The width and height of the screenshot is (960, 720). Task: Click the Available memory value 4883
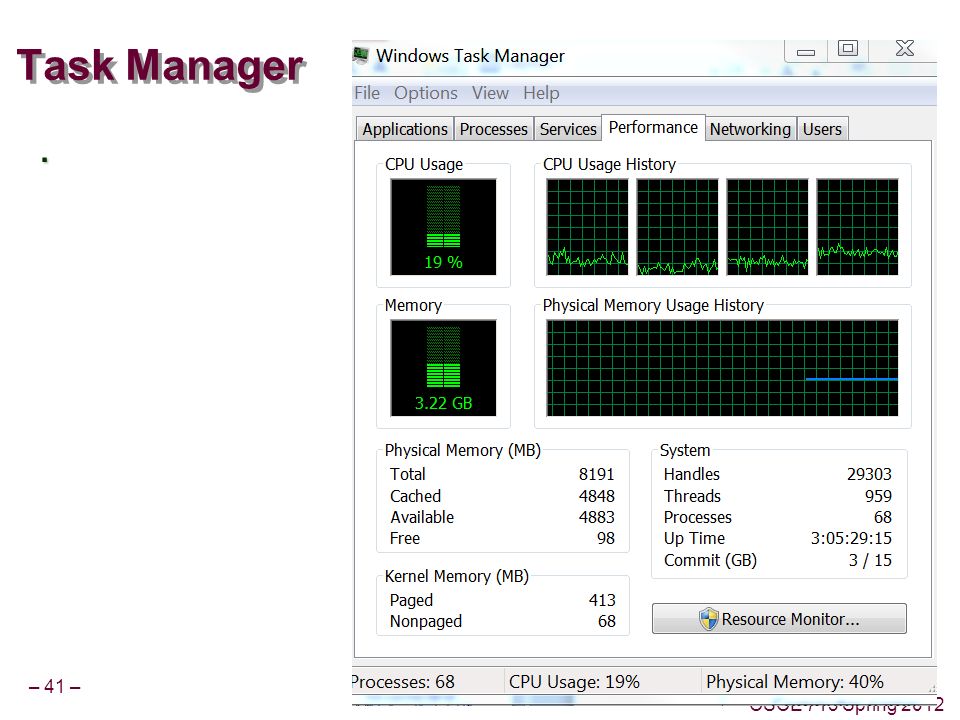[x=596, y=517]
